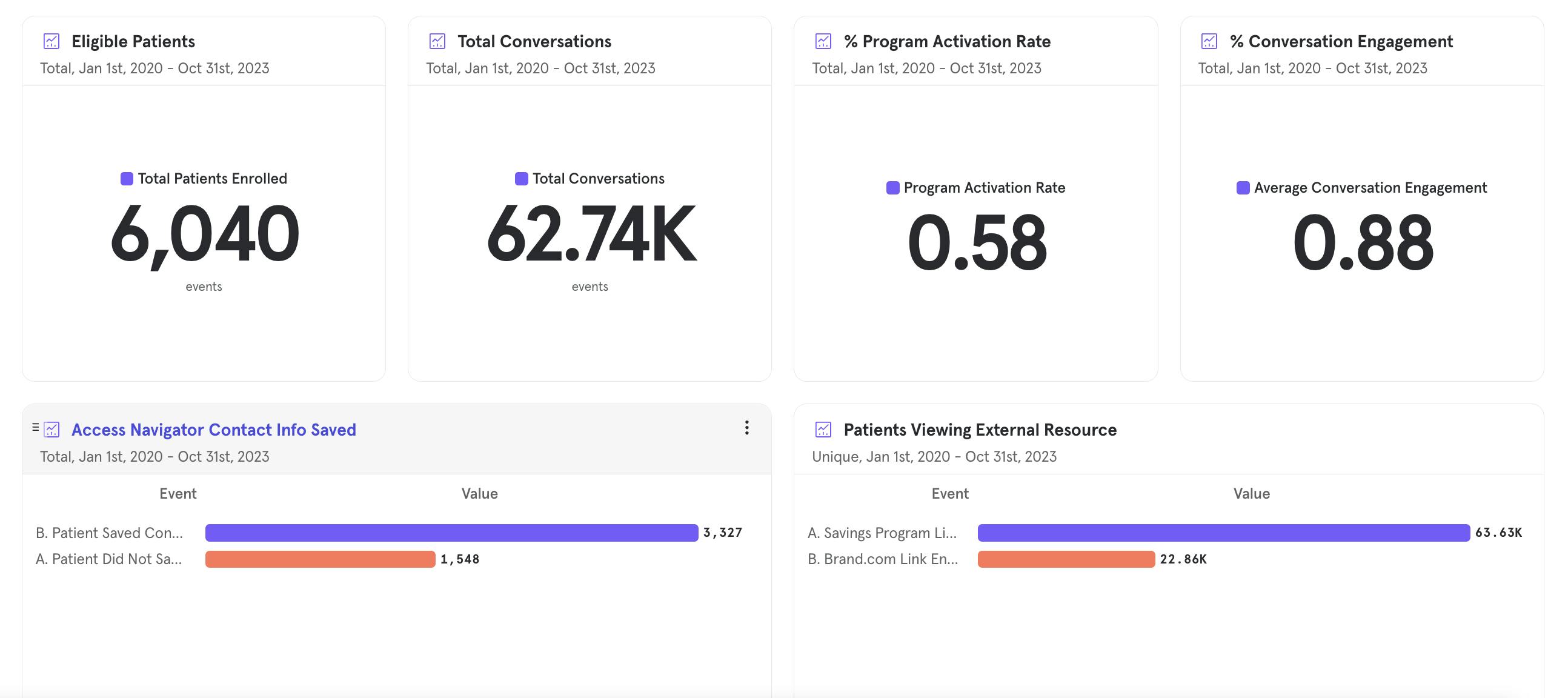Screen dimensions: 1568x698
Task: Click the 'A. Savings Program Li...' row label
Action: pyautogui.click(x=882, y=533)
